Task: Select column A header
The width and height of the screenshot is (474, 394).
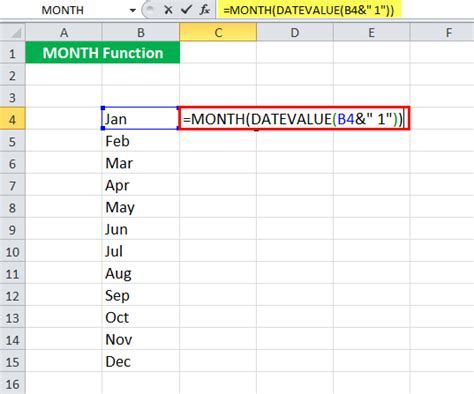Action: pos(64,33)
